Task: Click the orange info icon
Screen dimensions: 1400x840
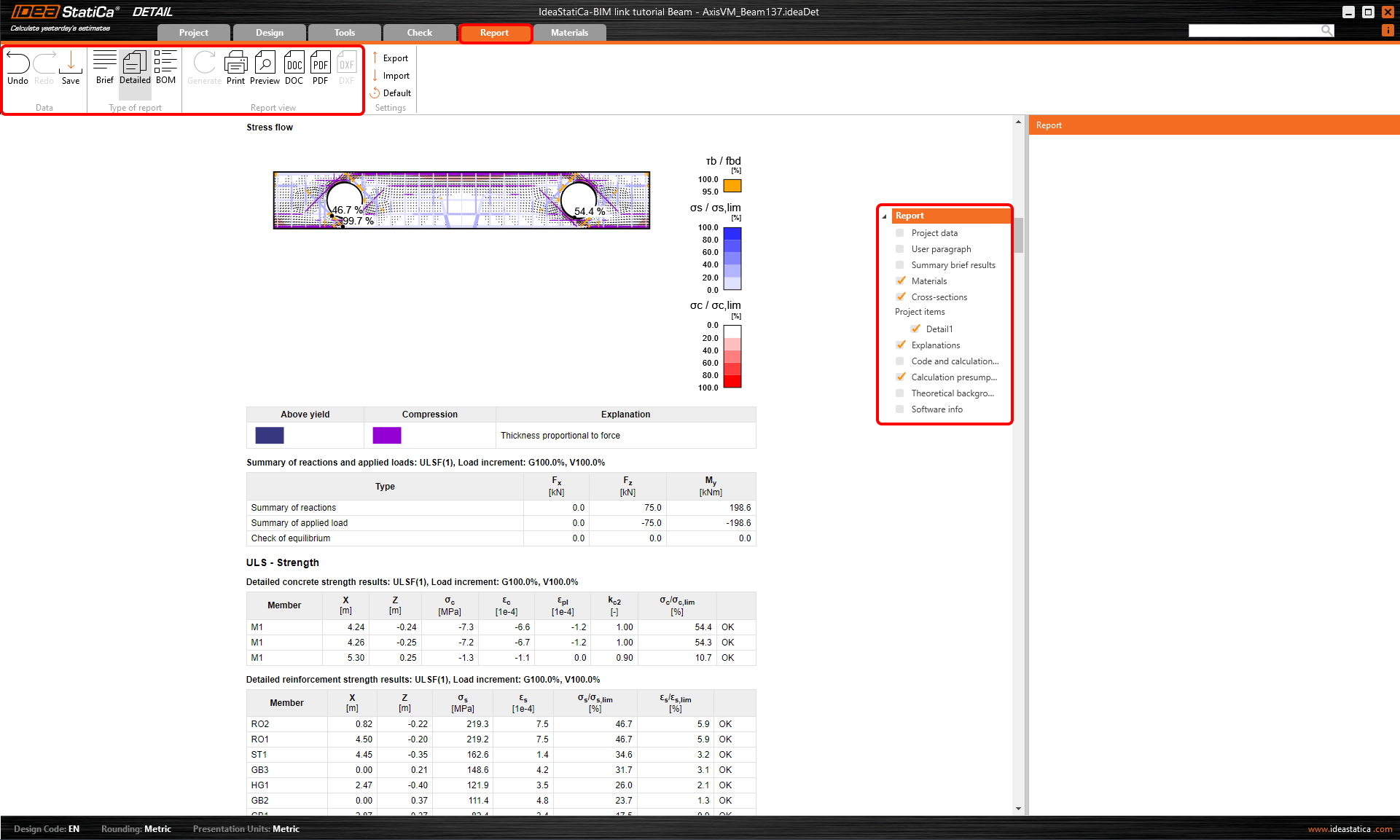Action: [1388, 31]
